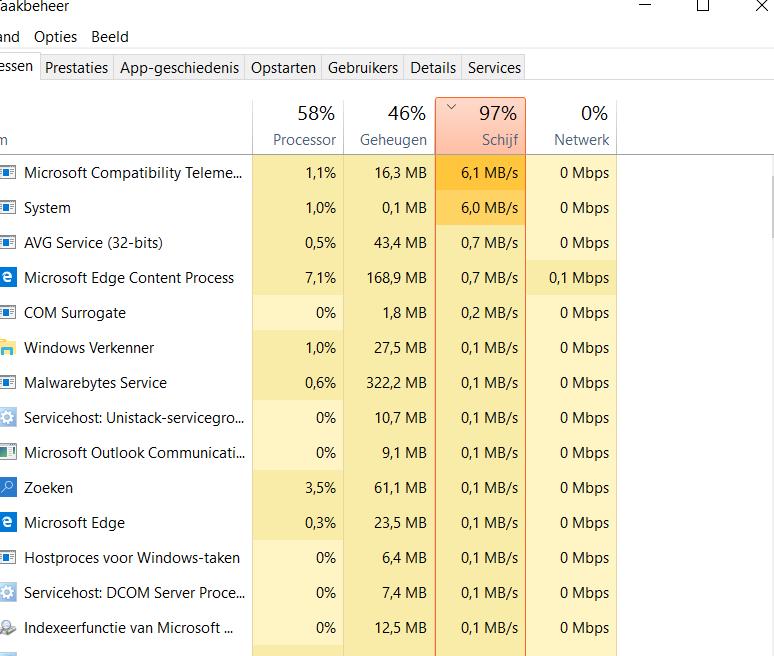Select the Microsoft Edge Content Process name
The width and height of the screenshot is (774, 656).
tap(129, 278)
